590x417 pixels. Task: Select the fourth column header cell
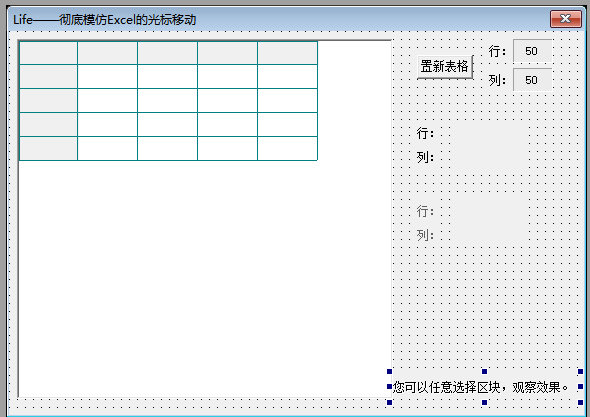pyautogui.click(x=227, y=53)
